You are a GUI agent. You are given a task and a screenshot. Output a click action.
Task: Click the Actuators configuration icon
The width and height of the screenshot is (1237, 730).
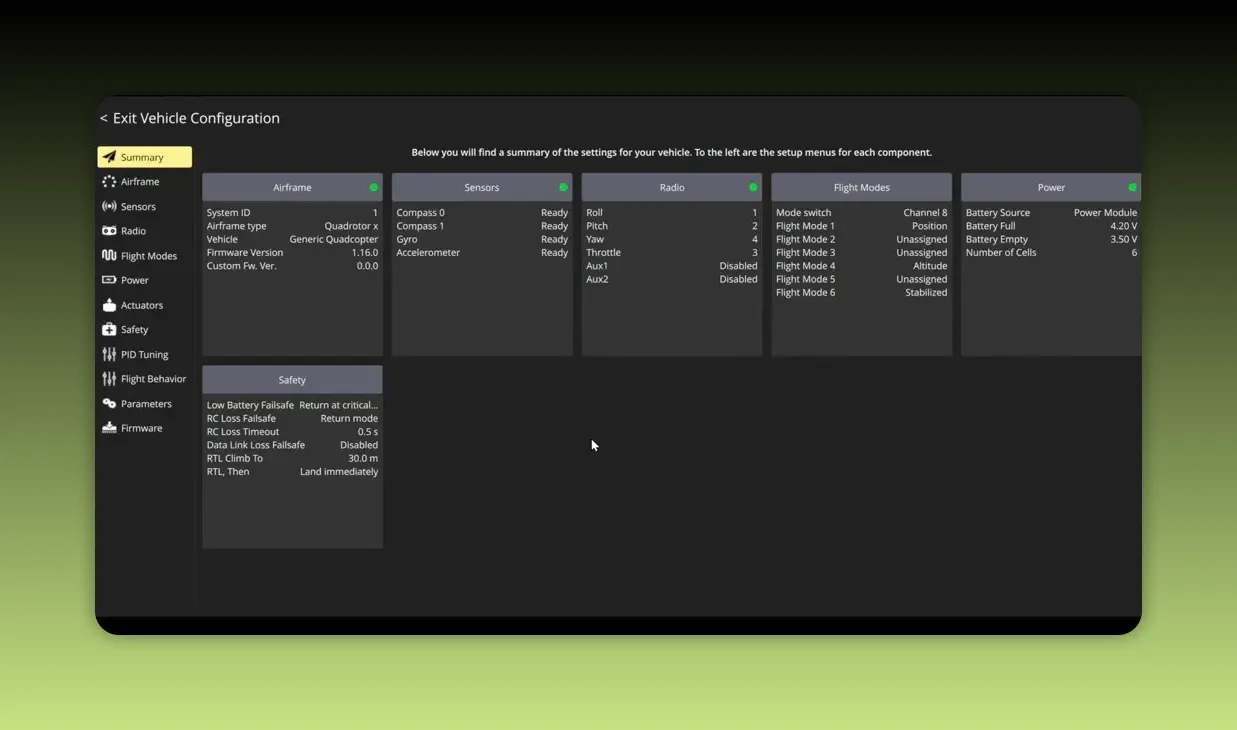(x=110, y=304)
